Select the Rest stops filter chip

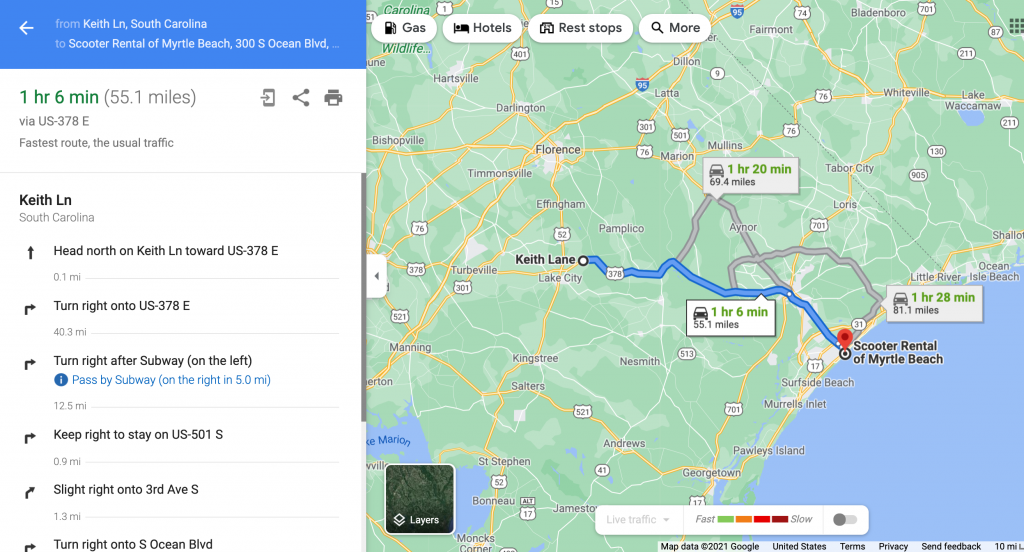(580, 28)
